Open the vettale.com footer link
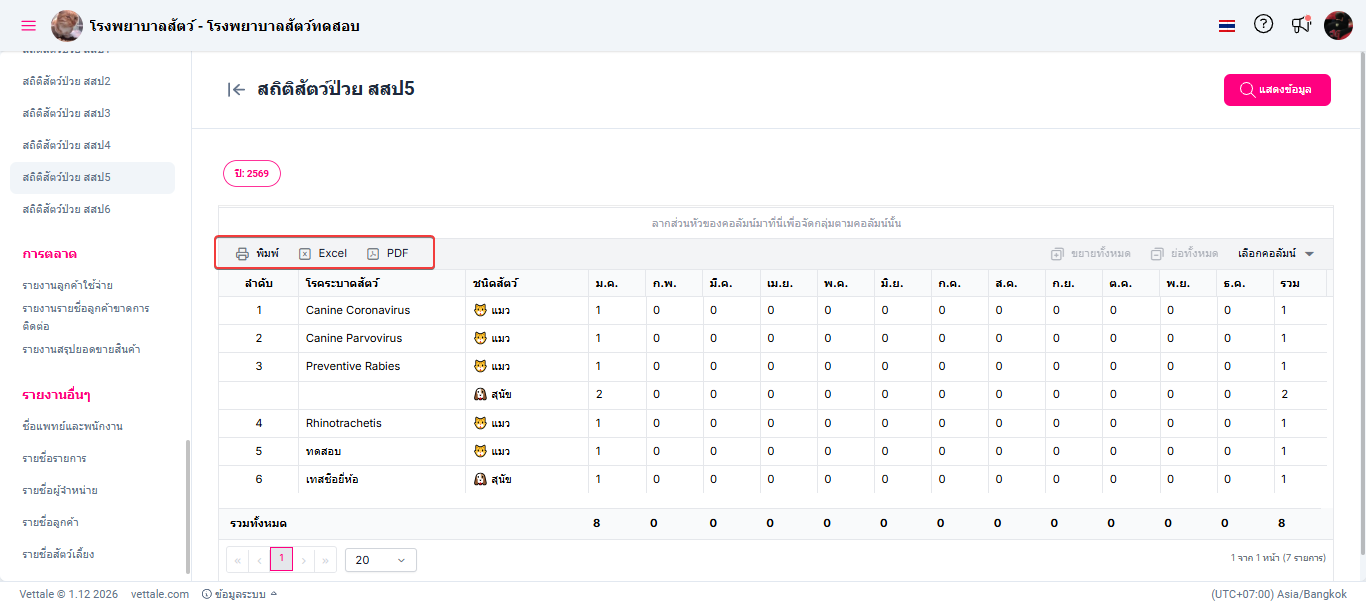 pos(160,594)
